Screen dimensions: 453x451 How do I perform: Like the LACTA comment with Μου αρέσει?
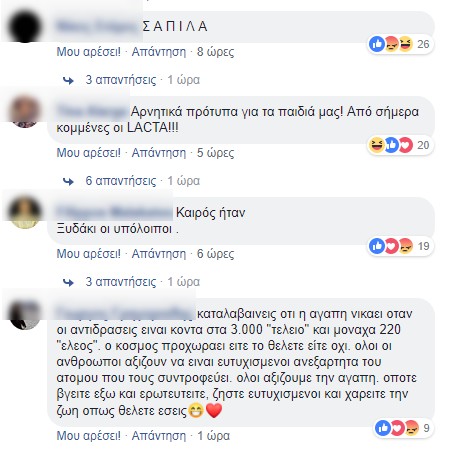pyautogui.click(x=89, y=153)
